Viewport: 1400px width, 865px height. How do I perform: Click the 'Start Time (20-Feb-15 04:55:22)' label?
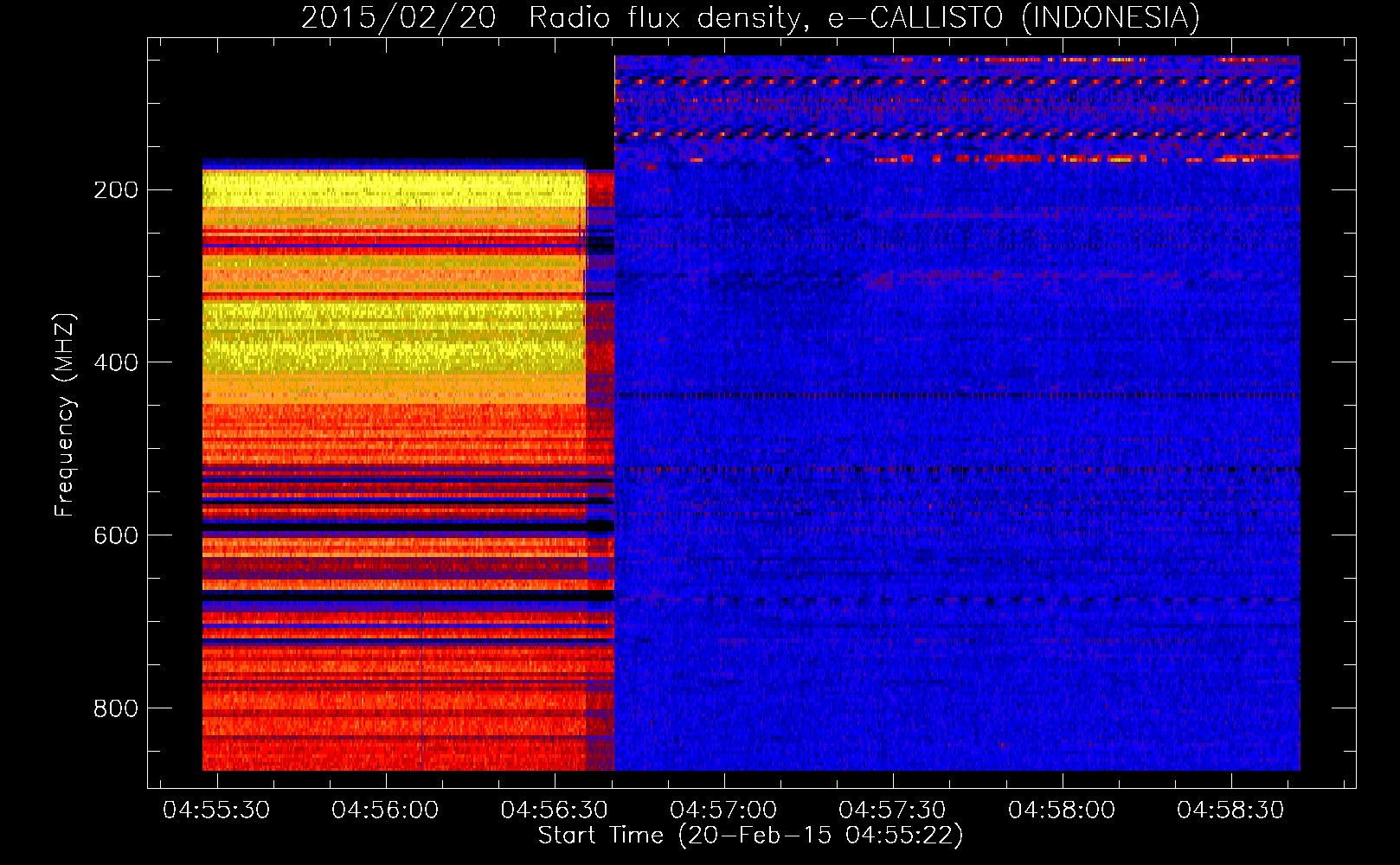click(750, 836)
